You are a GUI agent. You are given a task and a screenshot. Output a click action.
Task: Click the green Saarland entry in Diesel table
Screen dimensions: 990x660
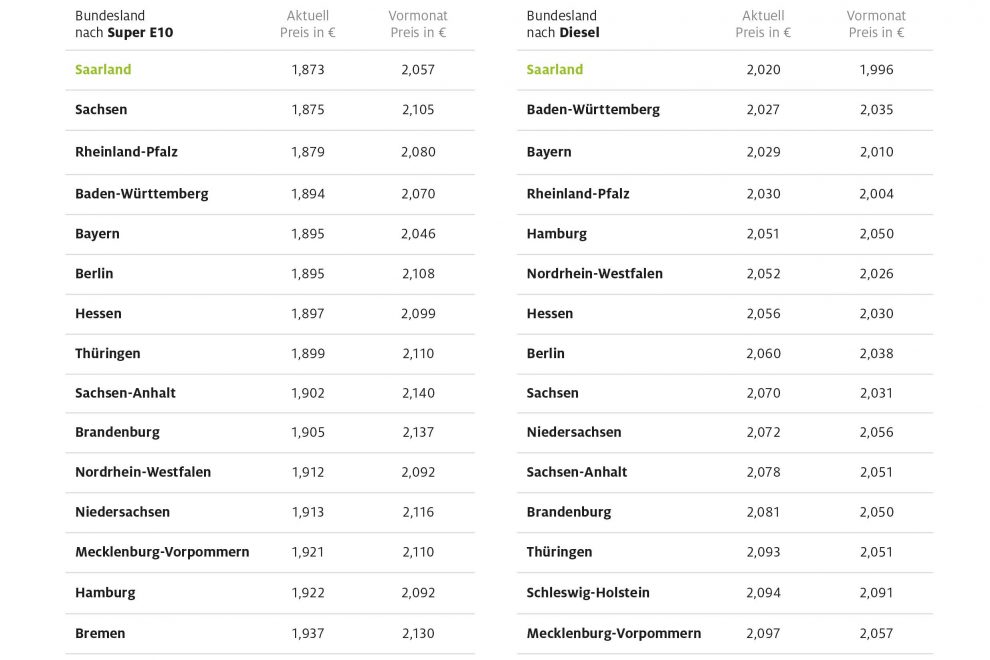pyautogui.click(x=555, y=70)
